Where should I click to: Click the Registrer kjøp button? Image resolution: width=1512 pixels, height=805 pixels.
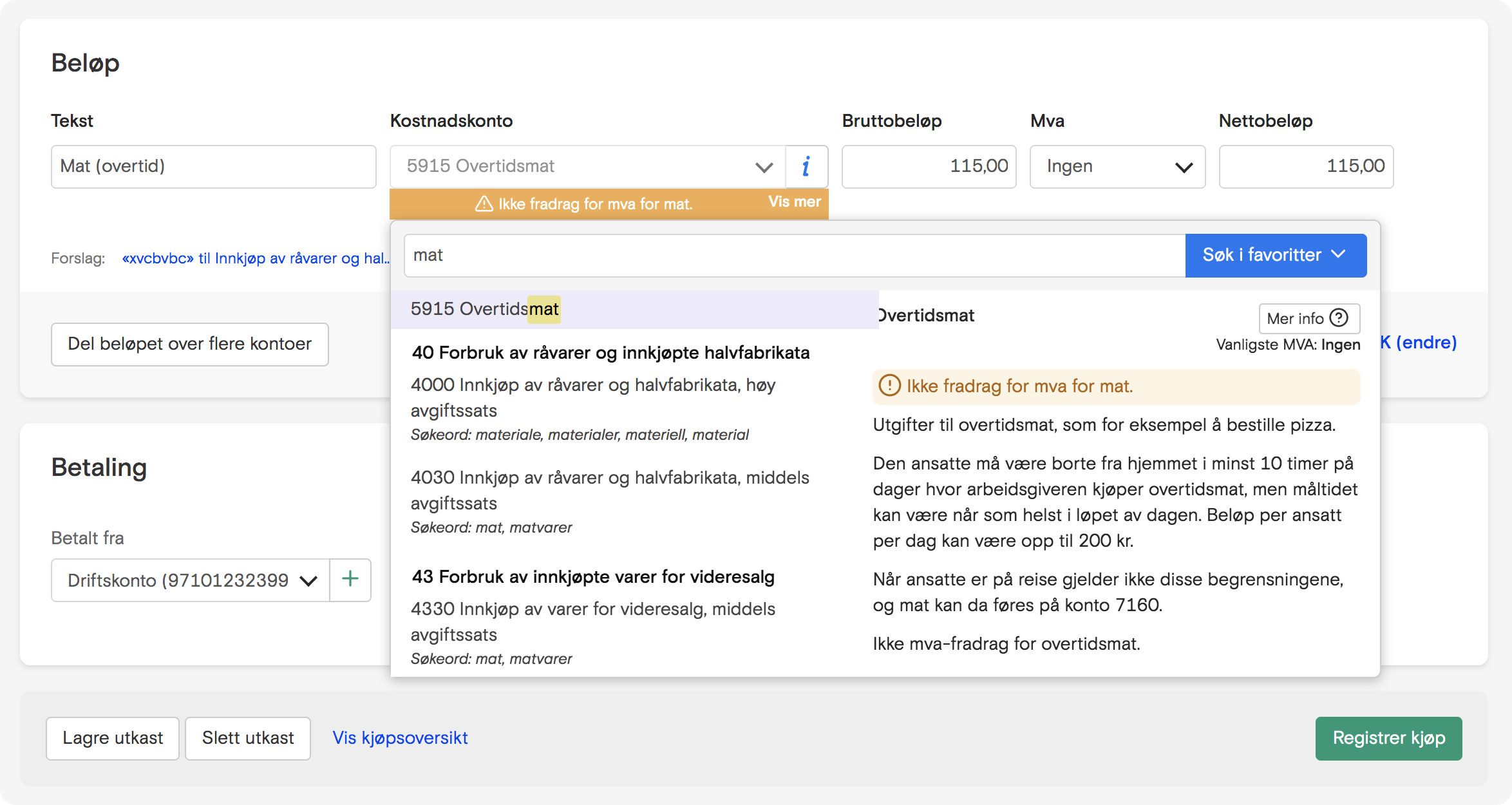tap(1389, 738)
